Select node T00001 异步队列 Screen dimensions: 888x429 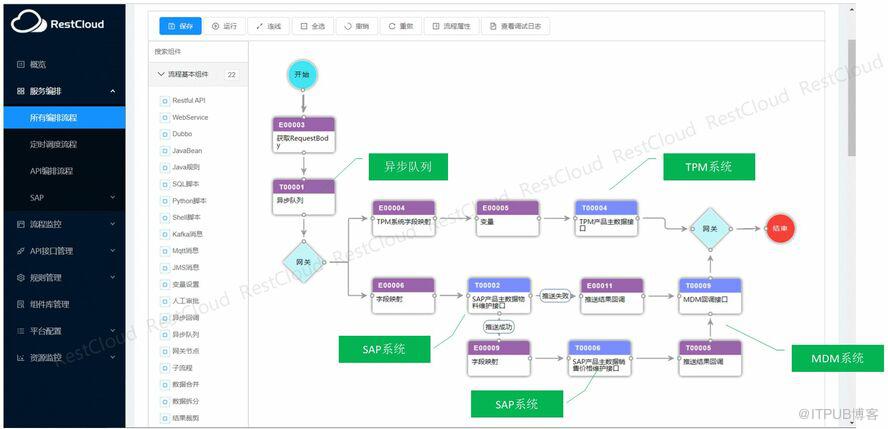[304, 197]
